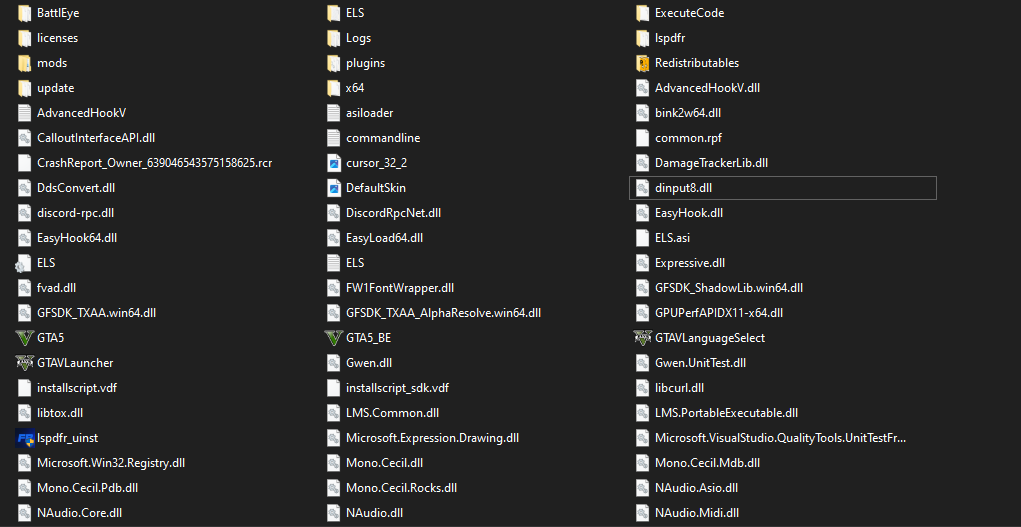Screen dimensions: 1021x527
Task: Select the file name NAudio.dll
Action: tap(374, 513)
